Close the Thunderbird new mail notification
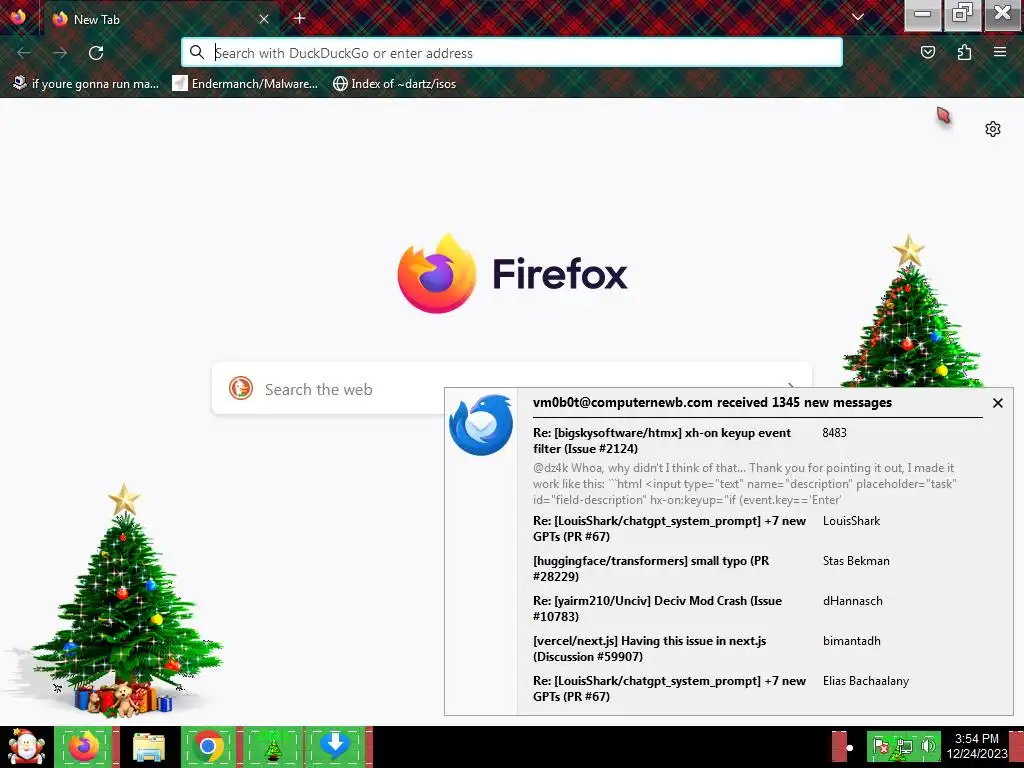 click(997, 403)
